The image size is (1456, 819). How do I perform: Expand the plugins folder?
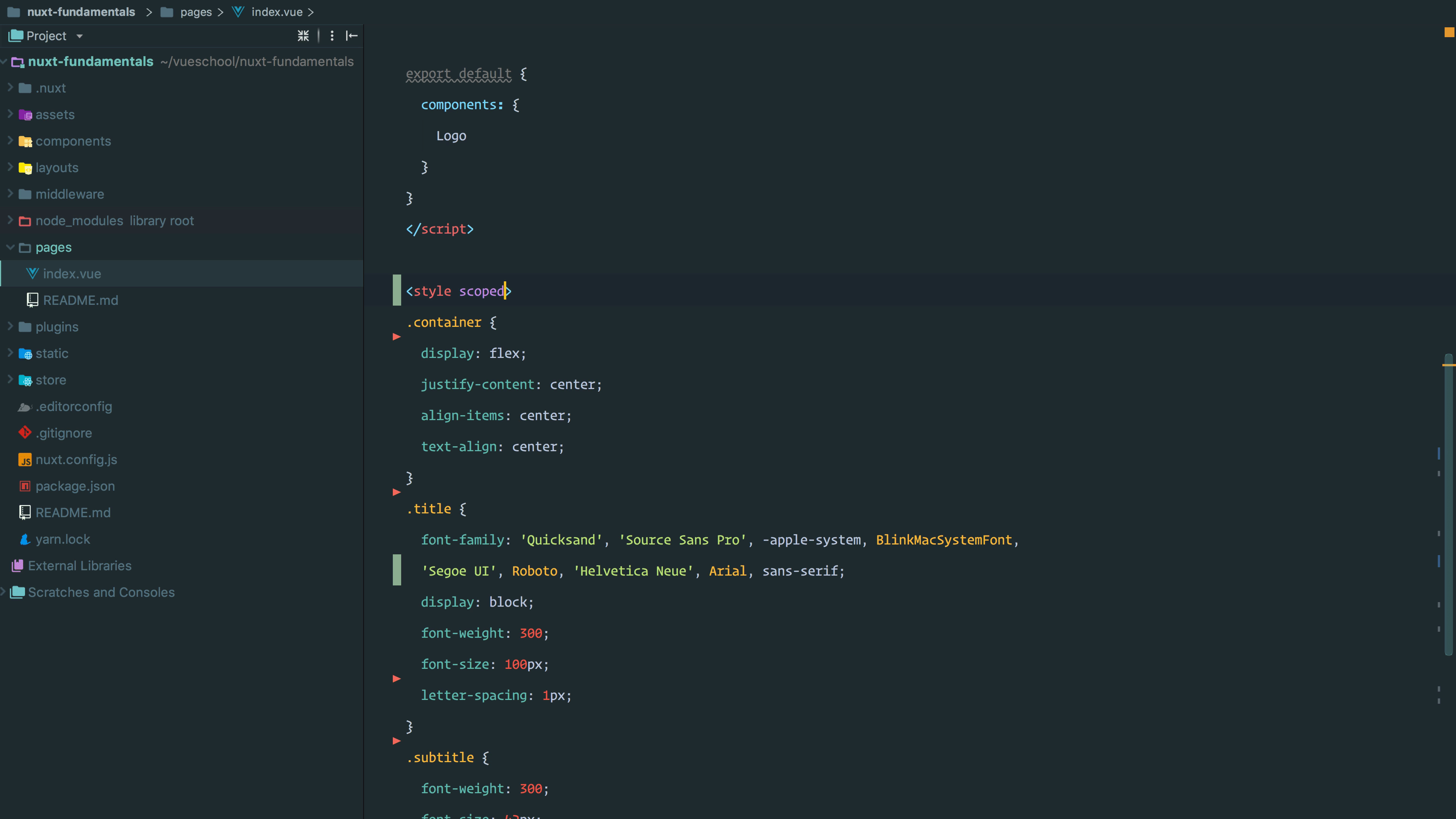(x=9, y=327)
